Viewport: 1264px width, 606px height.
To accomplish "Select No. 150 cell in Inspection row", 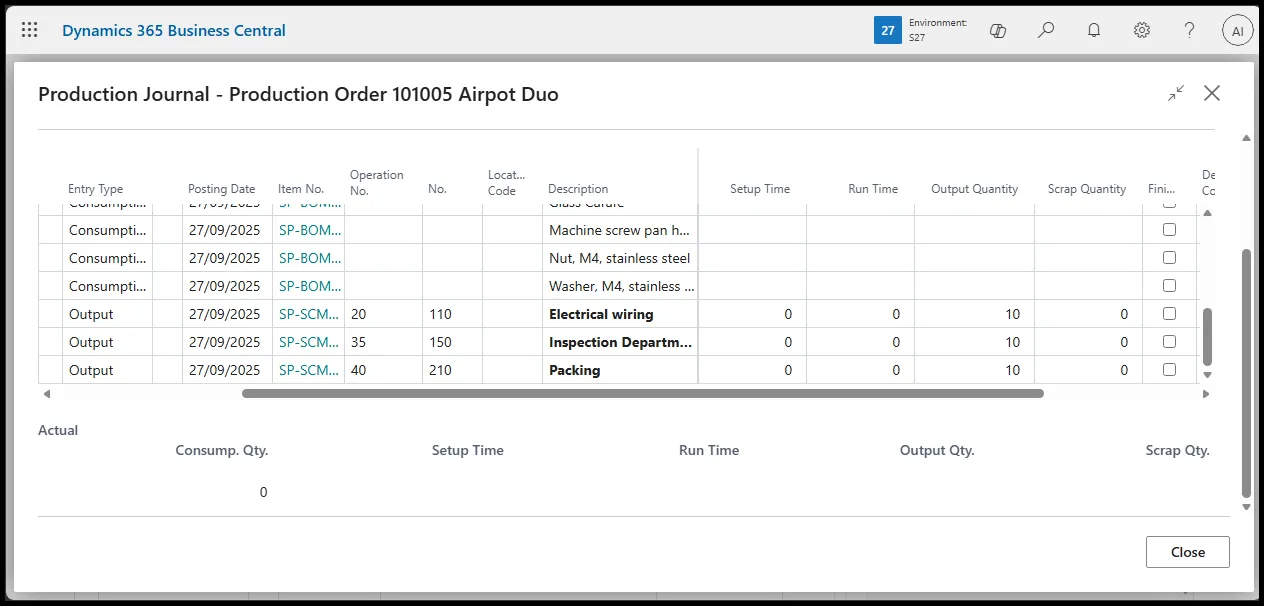I will [452, 342].
